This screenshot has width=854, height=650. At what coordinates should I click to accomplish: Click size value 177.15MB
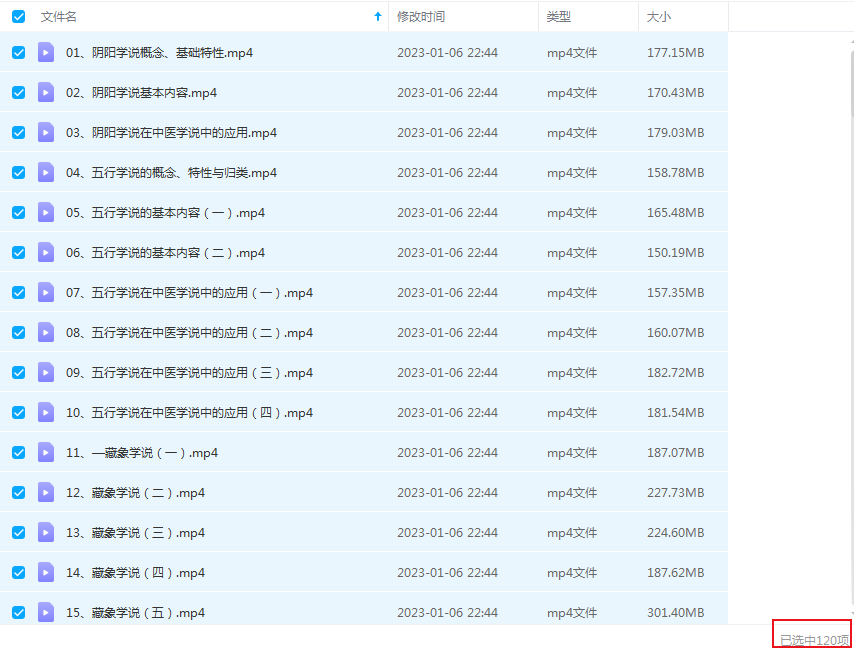[675, 53]
